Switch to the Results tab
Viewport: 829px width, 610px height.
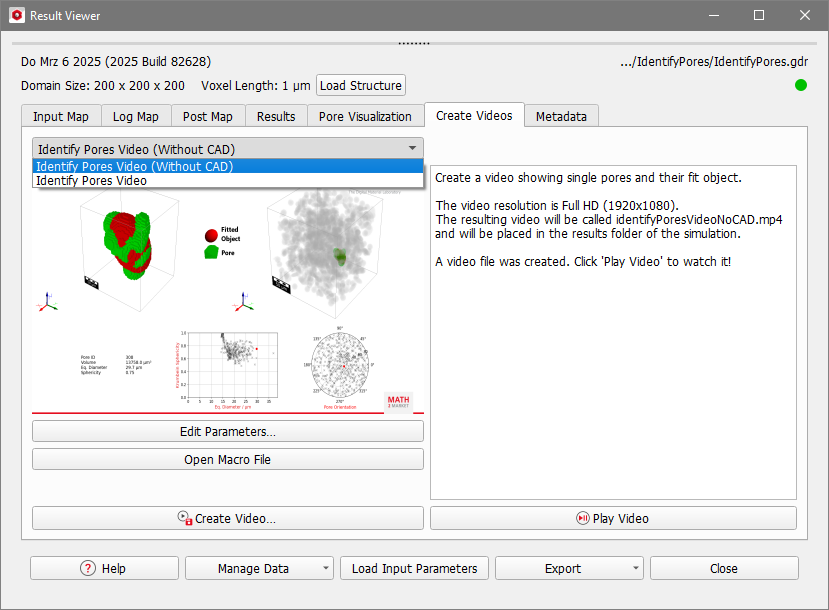coord(276,116)
